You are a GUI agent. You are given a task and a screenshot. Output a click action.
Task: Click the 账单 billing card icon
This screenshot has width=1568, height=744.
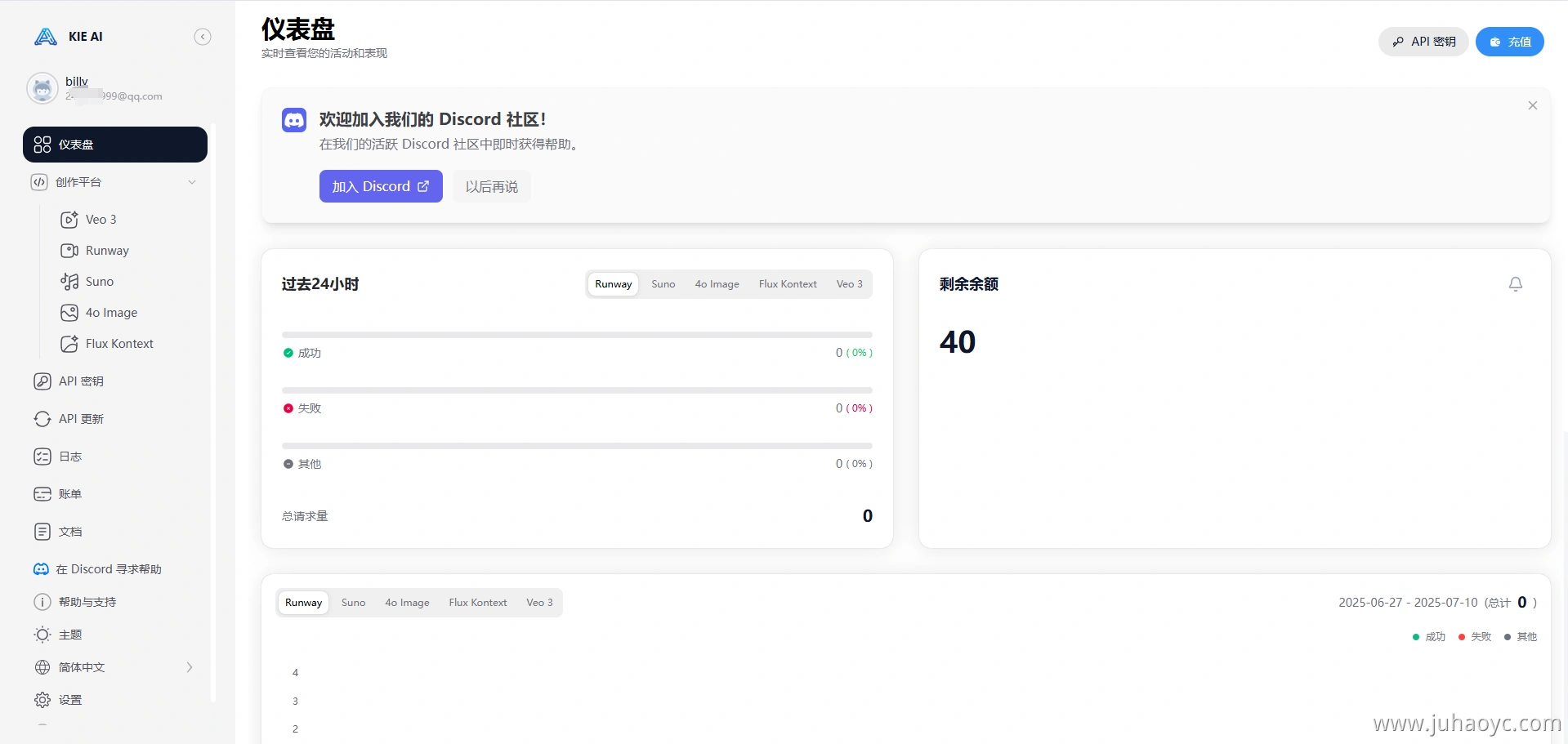(x=42, y=494)
